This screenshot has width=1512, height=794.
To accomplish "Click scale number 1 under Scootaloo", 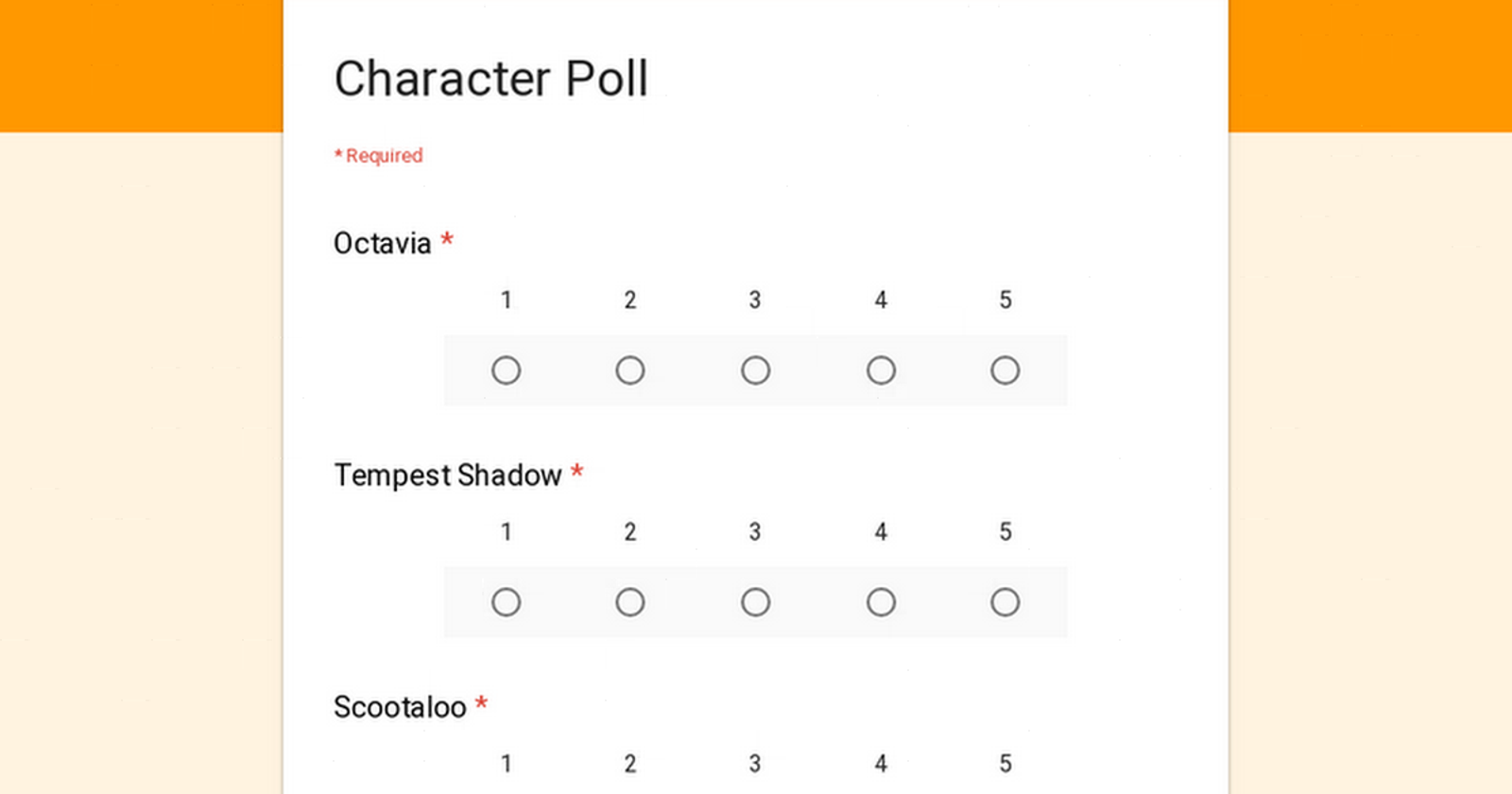I will [506, 764].
